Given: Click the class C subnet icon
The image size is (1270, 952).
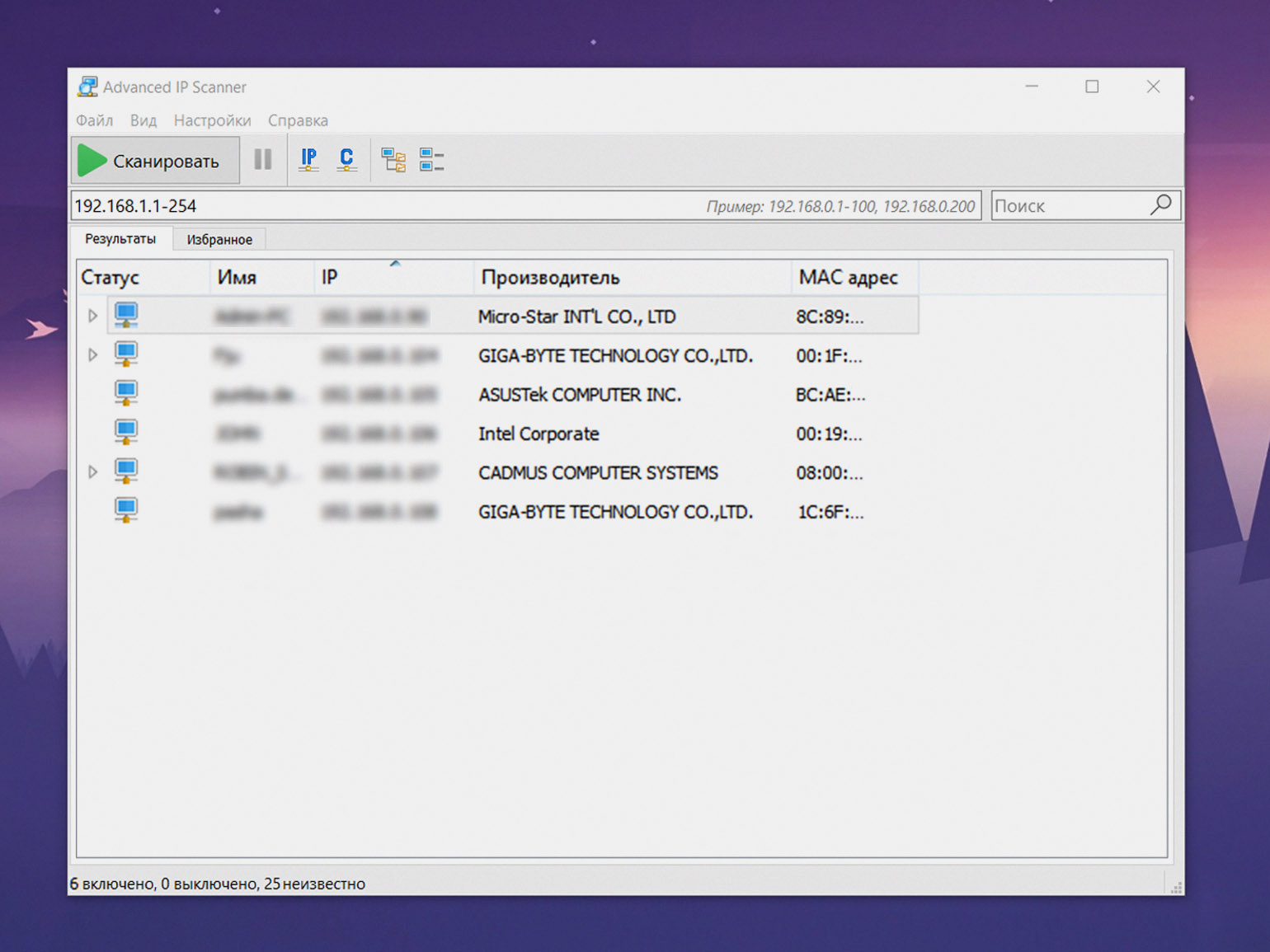Looking at the screenshot, I should tap(347, 159).
